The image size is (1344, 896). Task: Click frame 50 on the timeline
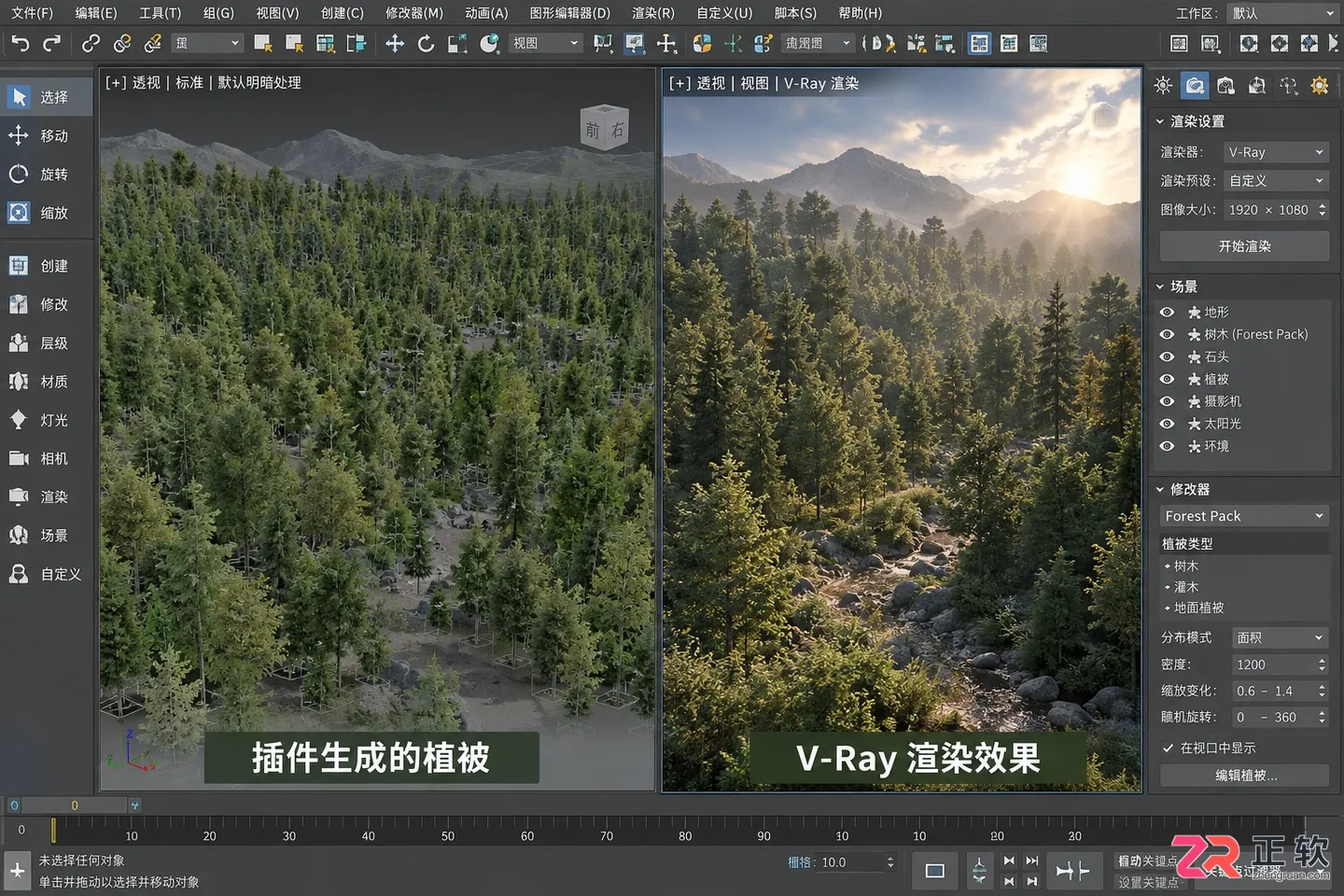pyautogui.click(x=448, y=835)
